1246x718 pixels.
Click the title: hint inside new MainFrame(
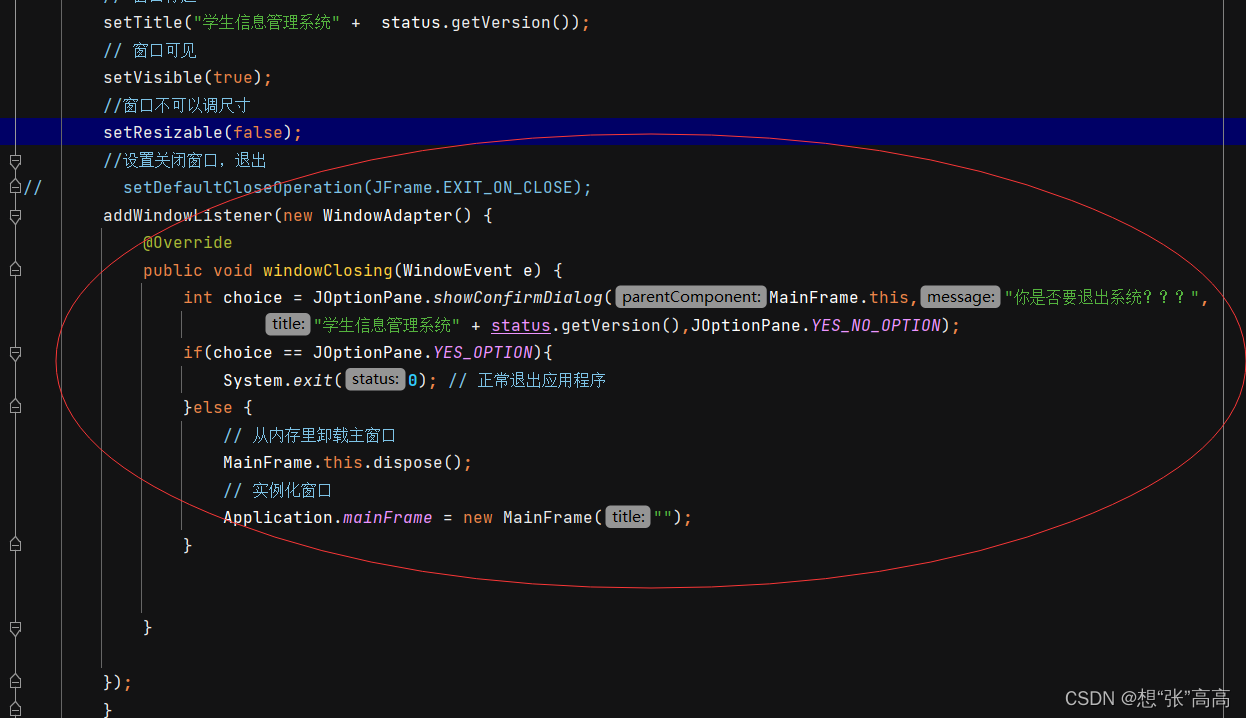point(628,517)
